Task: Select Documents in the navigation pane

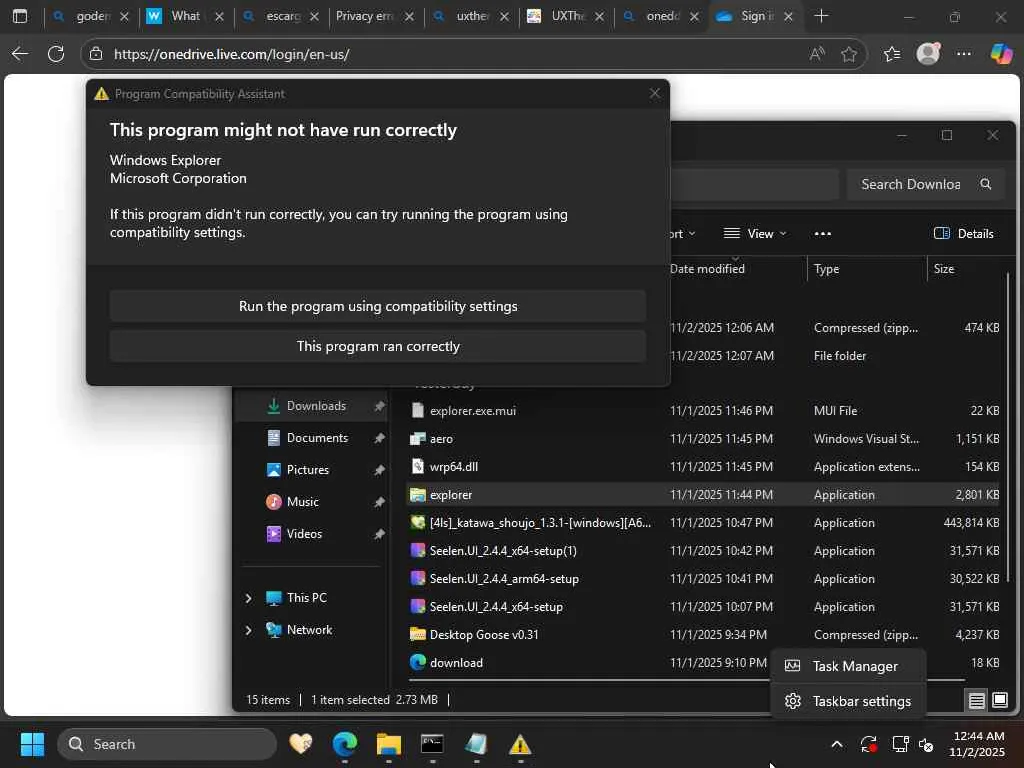Action: (x=317, y=438)
